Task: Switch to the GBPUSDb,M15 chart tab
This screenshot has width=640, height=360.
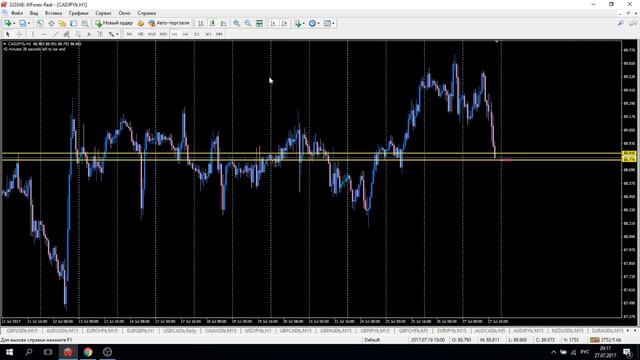Action: point(22,330)
